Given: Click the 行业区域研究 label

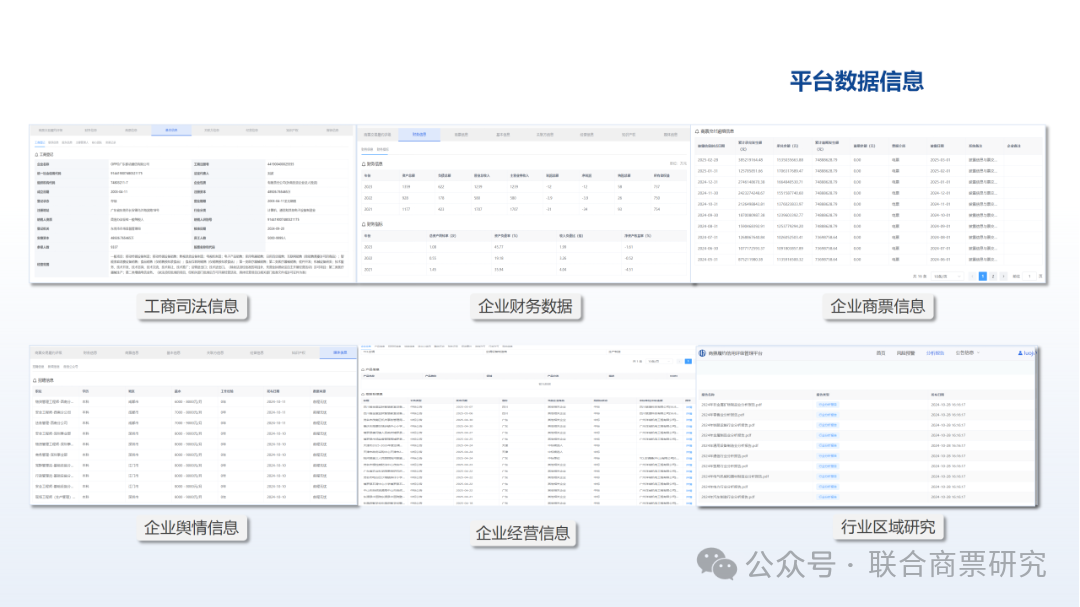Looking at the screenshot, I should (x=888, y=527).
